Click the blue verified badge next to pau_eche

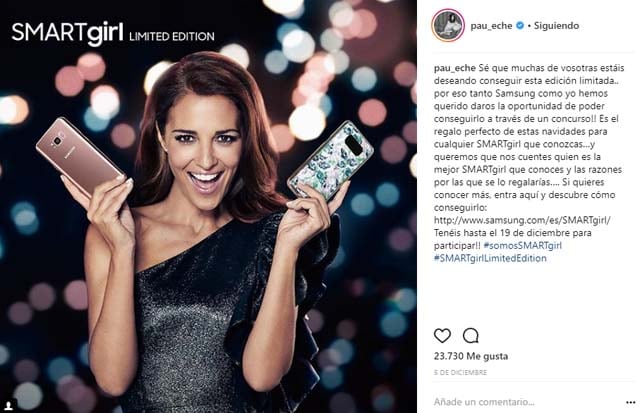520,25
